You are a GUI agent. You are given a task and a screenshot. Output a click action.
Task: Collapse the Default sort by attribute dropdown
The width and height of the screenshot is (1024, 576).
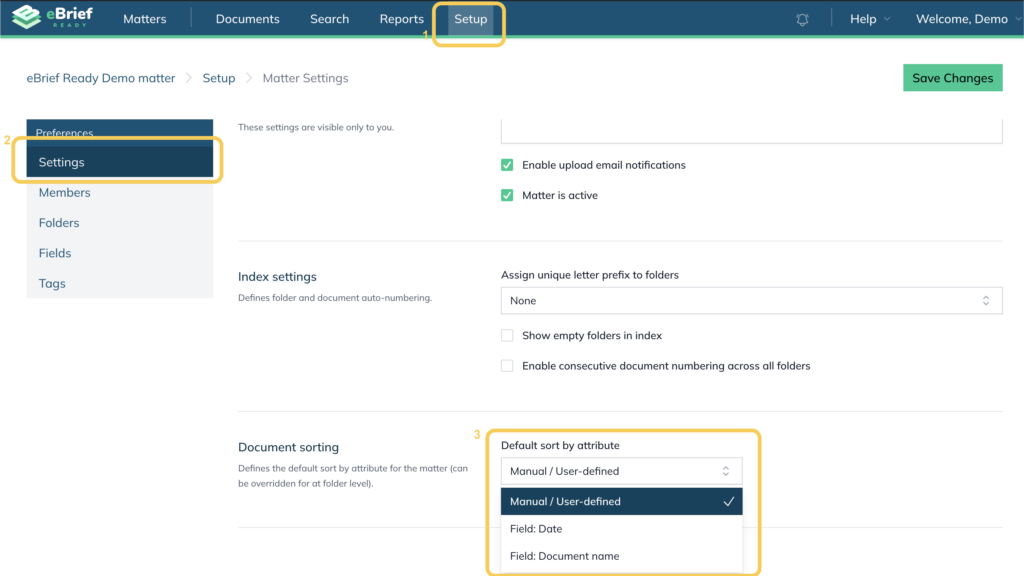(621, 471)
